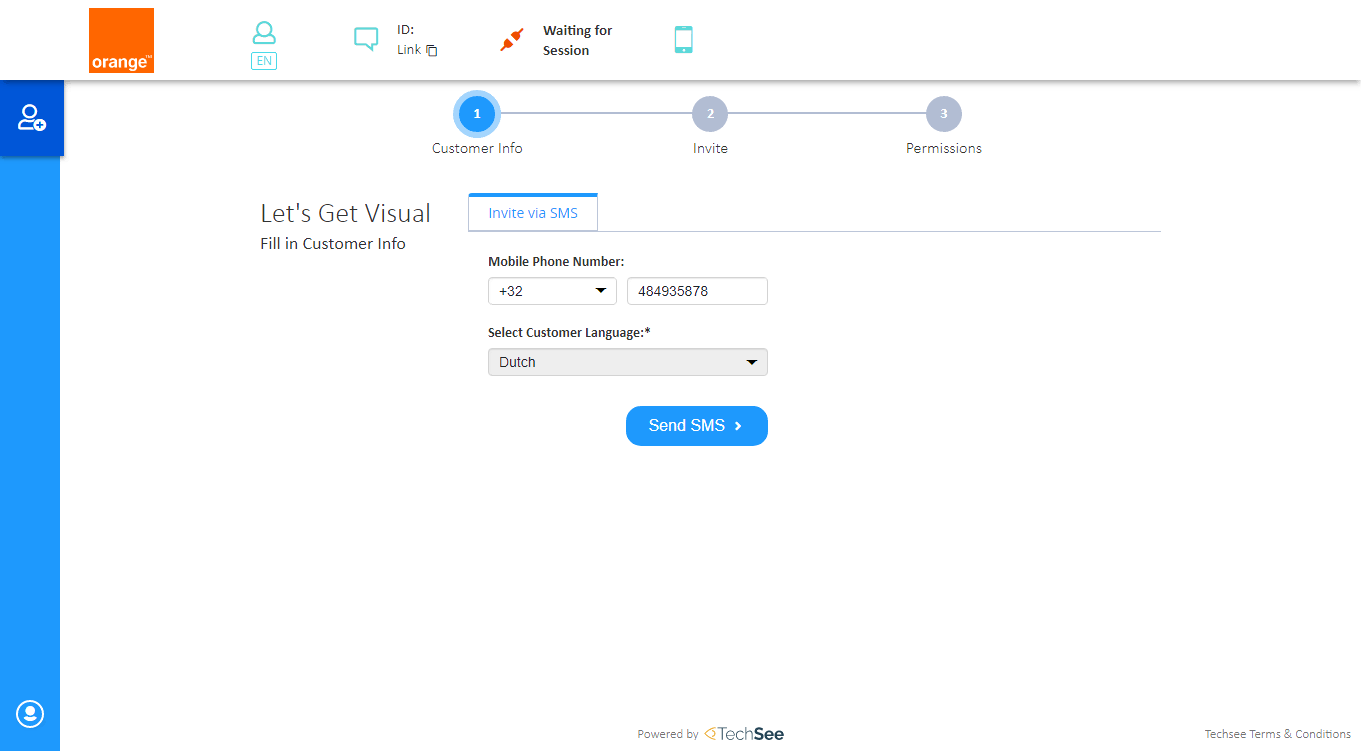Expand the Dutch customer language dropdown
The height and width of the screenshot is (751, 1361).
click(x=627, y=362)
